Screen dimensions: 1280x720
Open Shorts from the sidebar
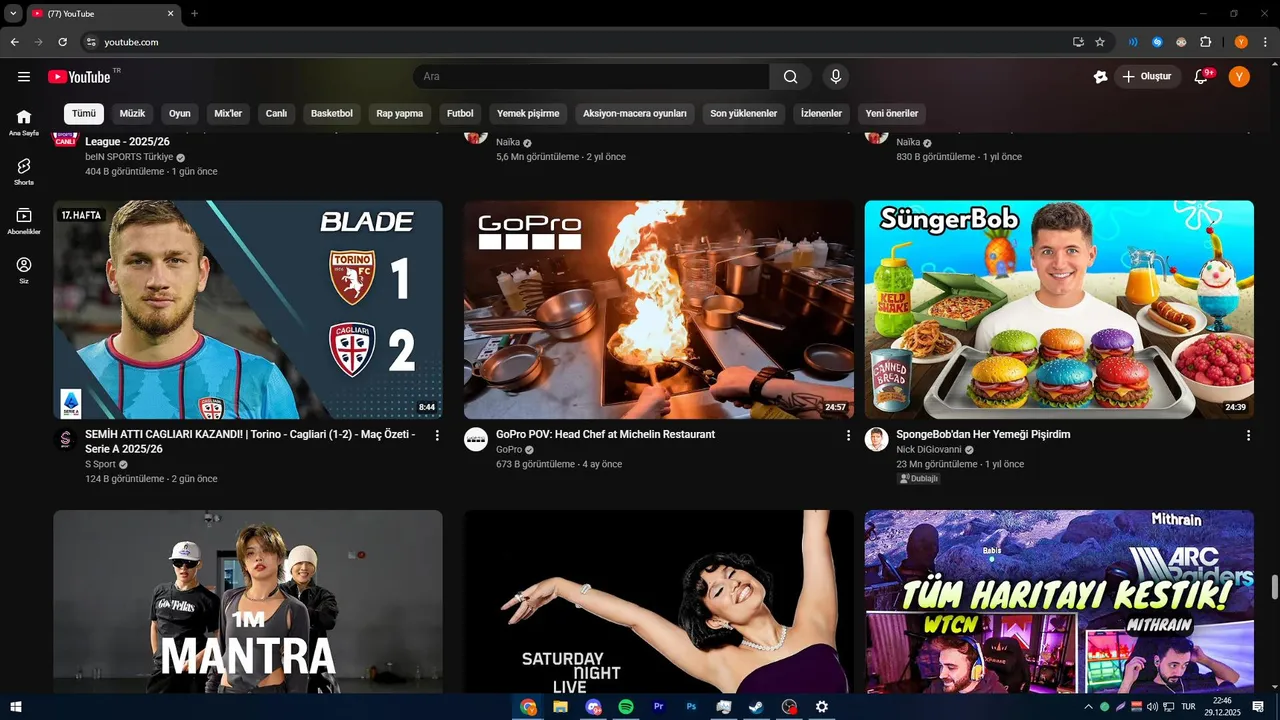click(24, 172)
